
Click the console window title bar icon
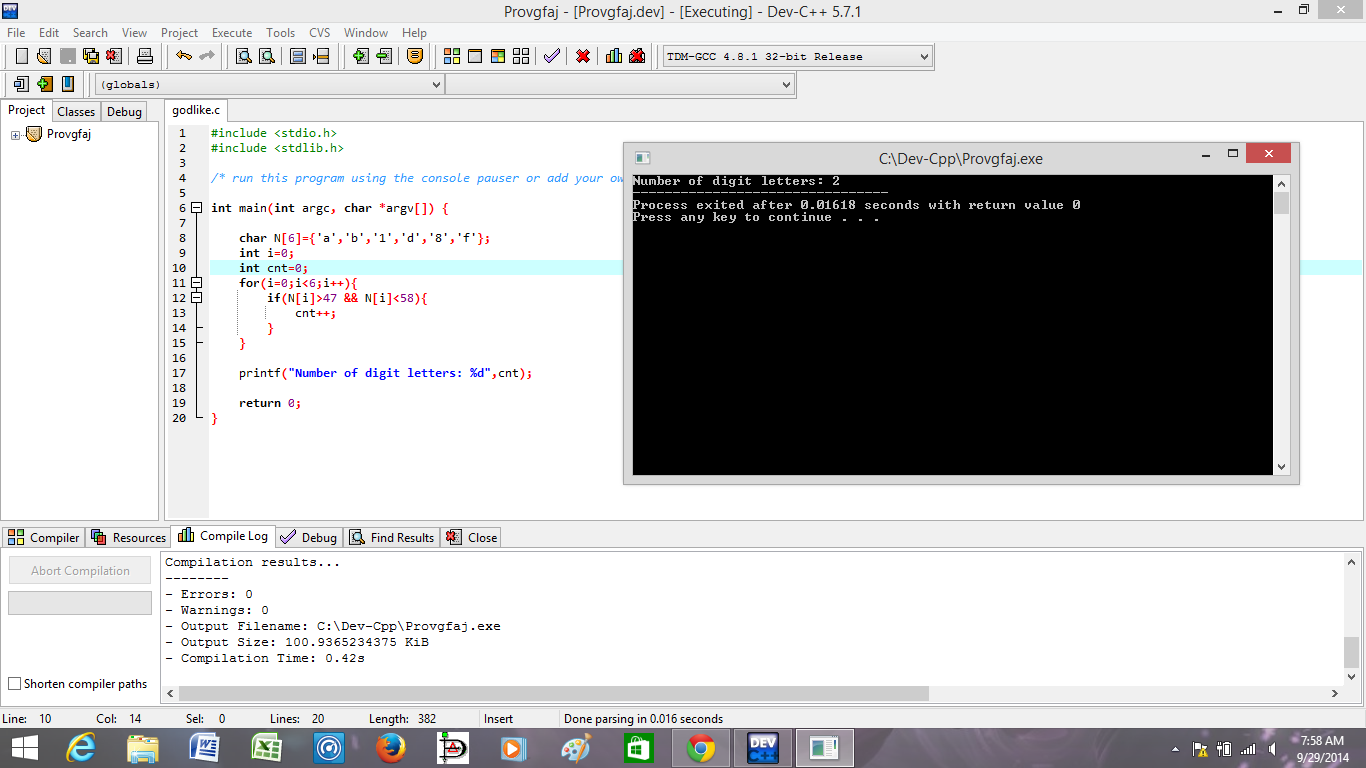[x=643, y=157]
